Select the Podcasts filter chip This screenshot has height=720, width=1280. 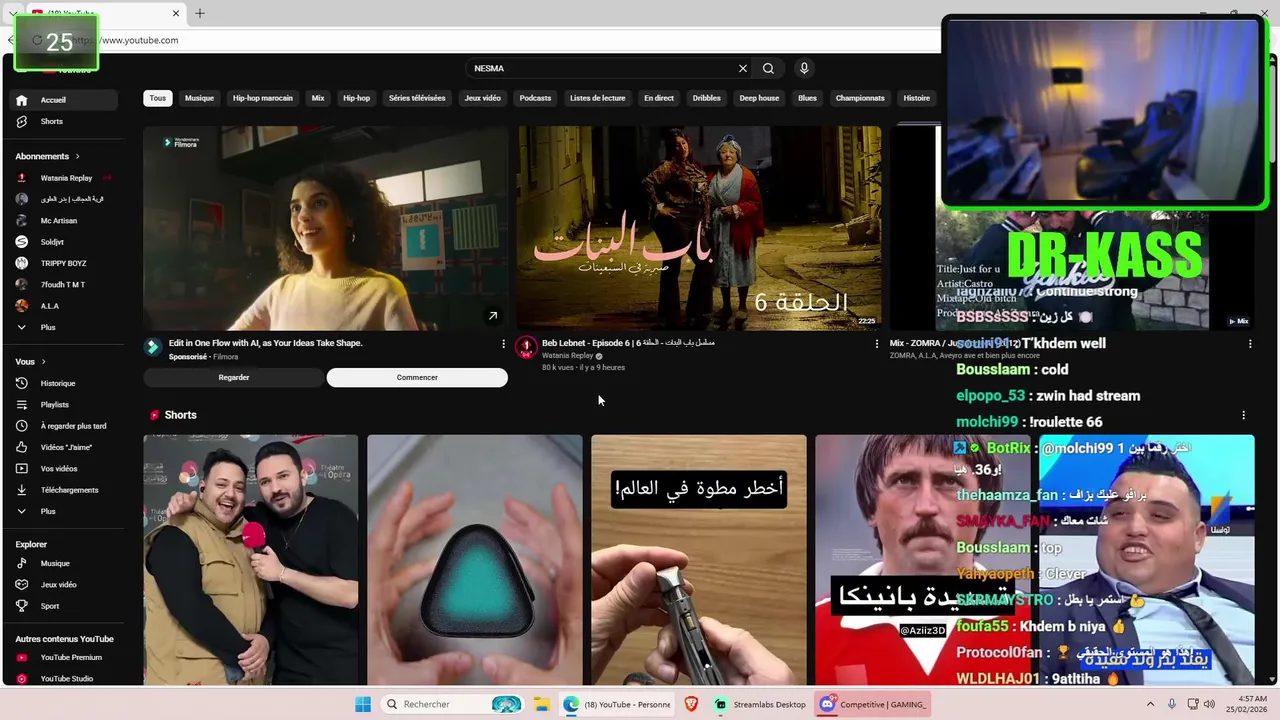(535, 98)
